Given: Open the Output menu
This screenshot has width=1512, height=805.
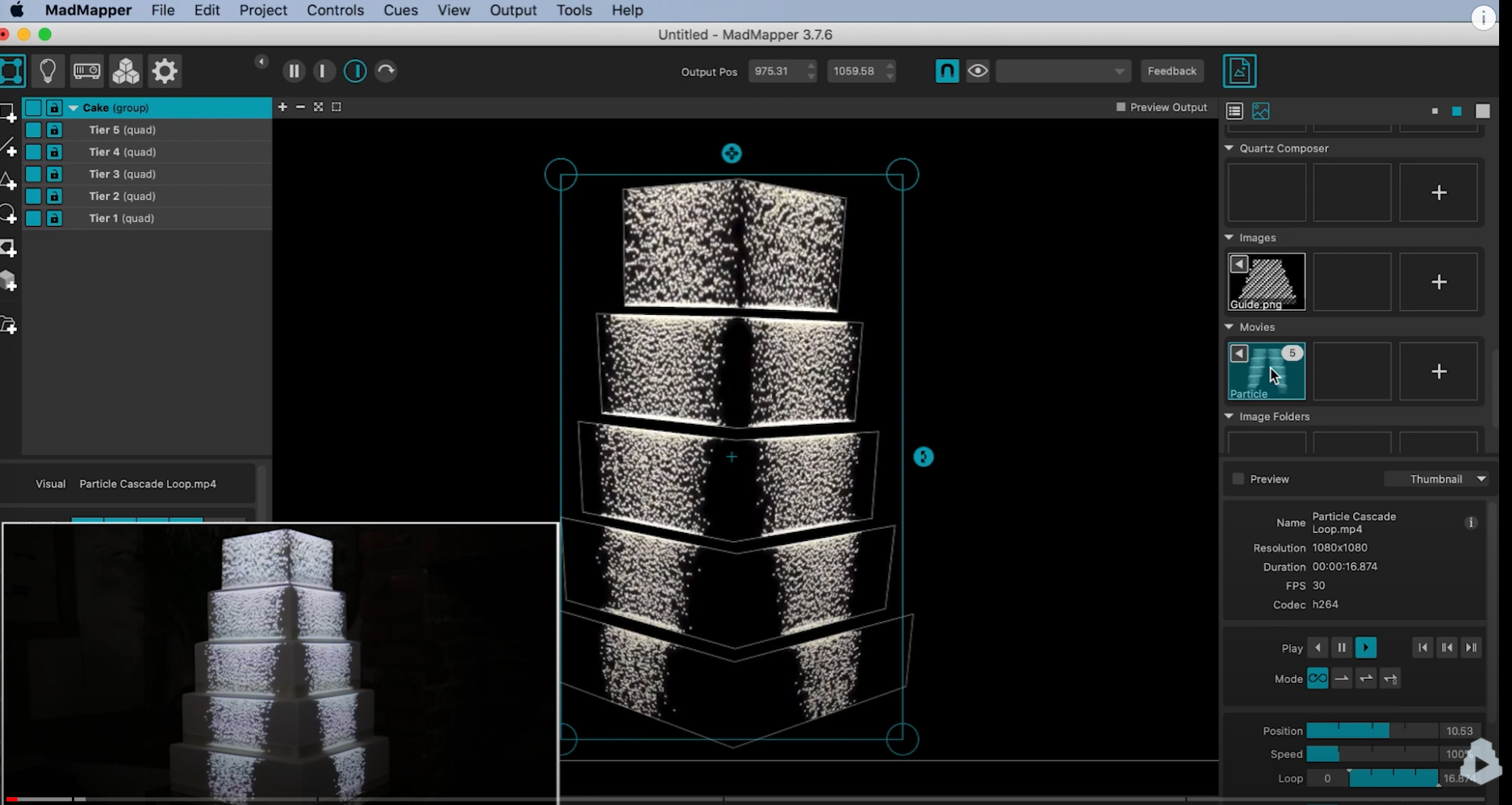Looking at the screenshot, I should point(513,10).
